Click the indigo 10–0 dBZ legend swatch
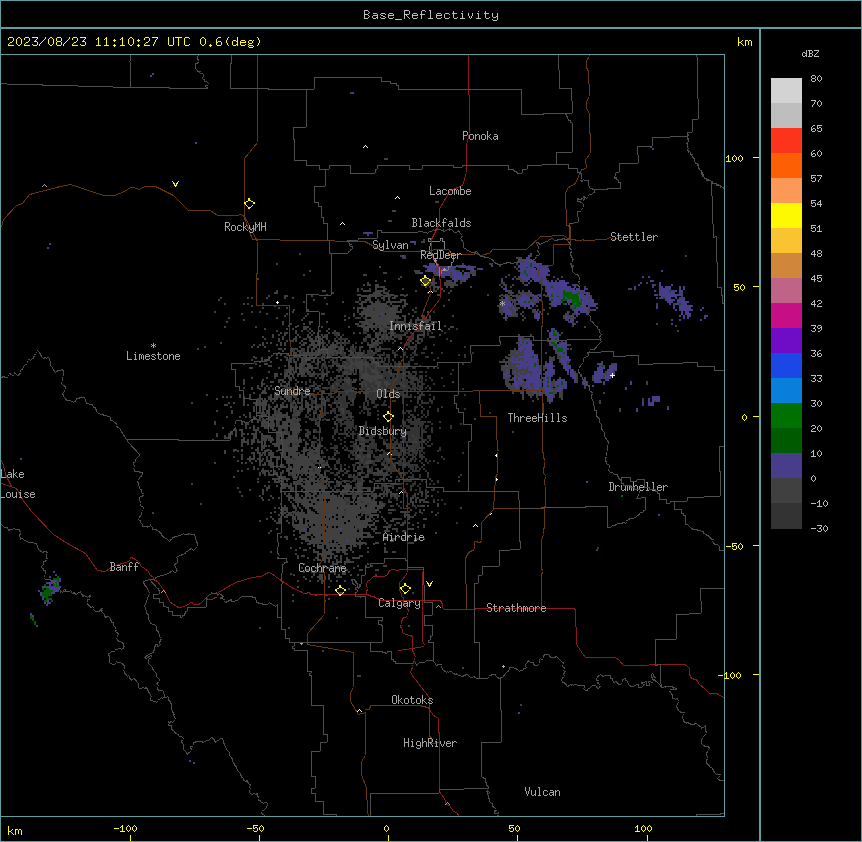Viewport: 862px width, 842px height. coord(786,466)
